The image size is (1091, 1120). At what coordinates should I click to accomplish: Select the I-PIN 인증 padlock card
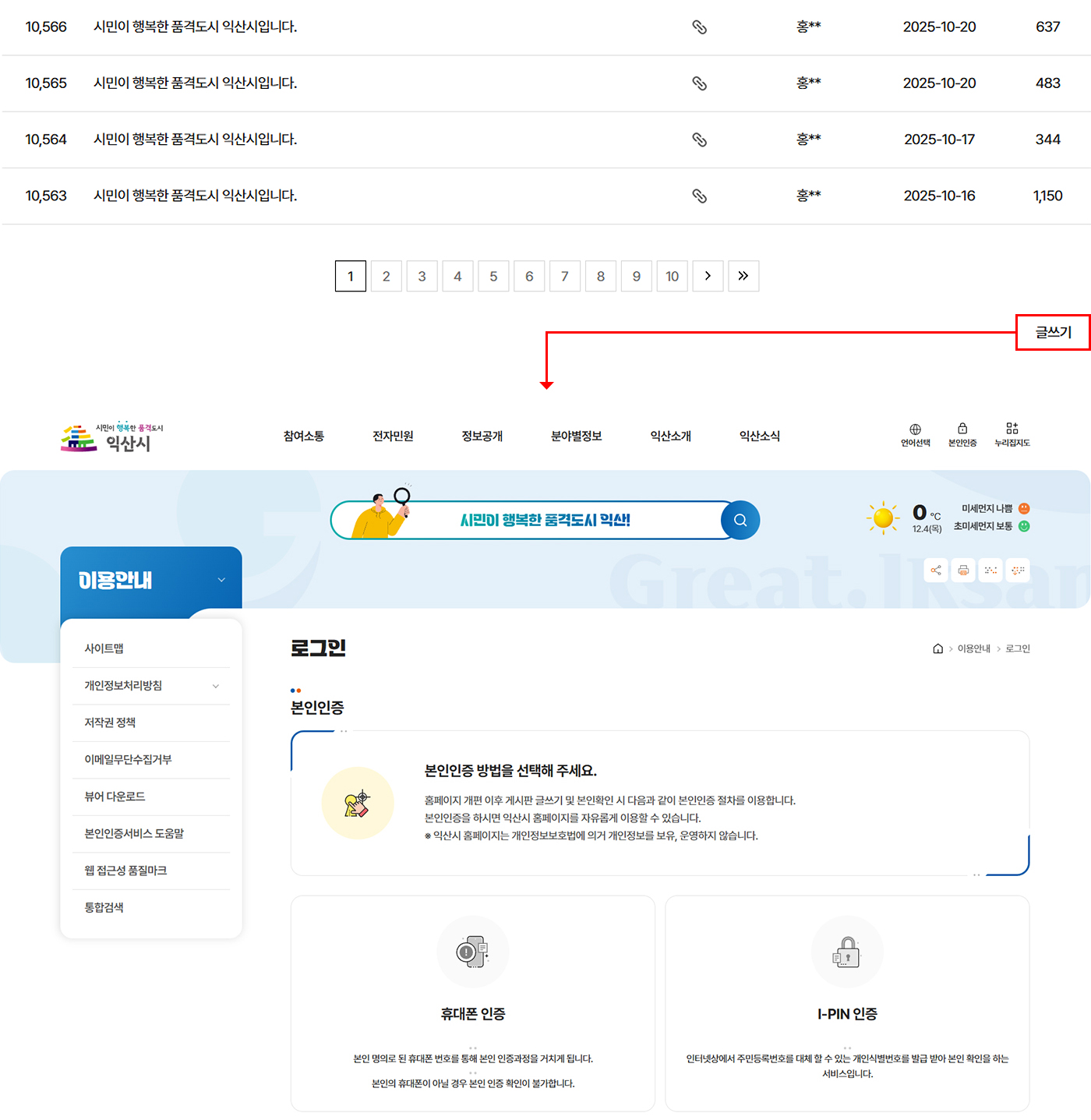846,951
